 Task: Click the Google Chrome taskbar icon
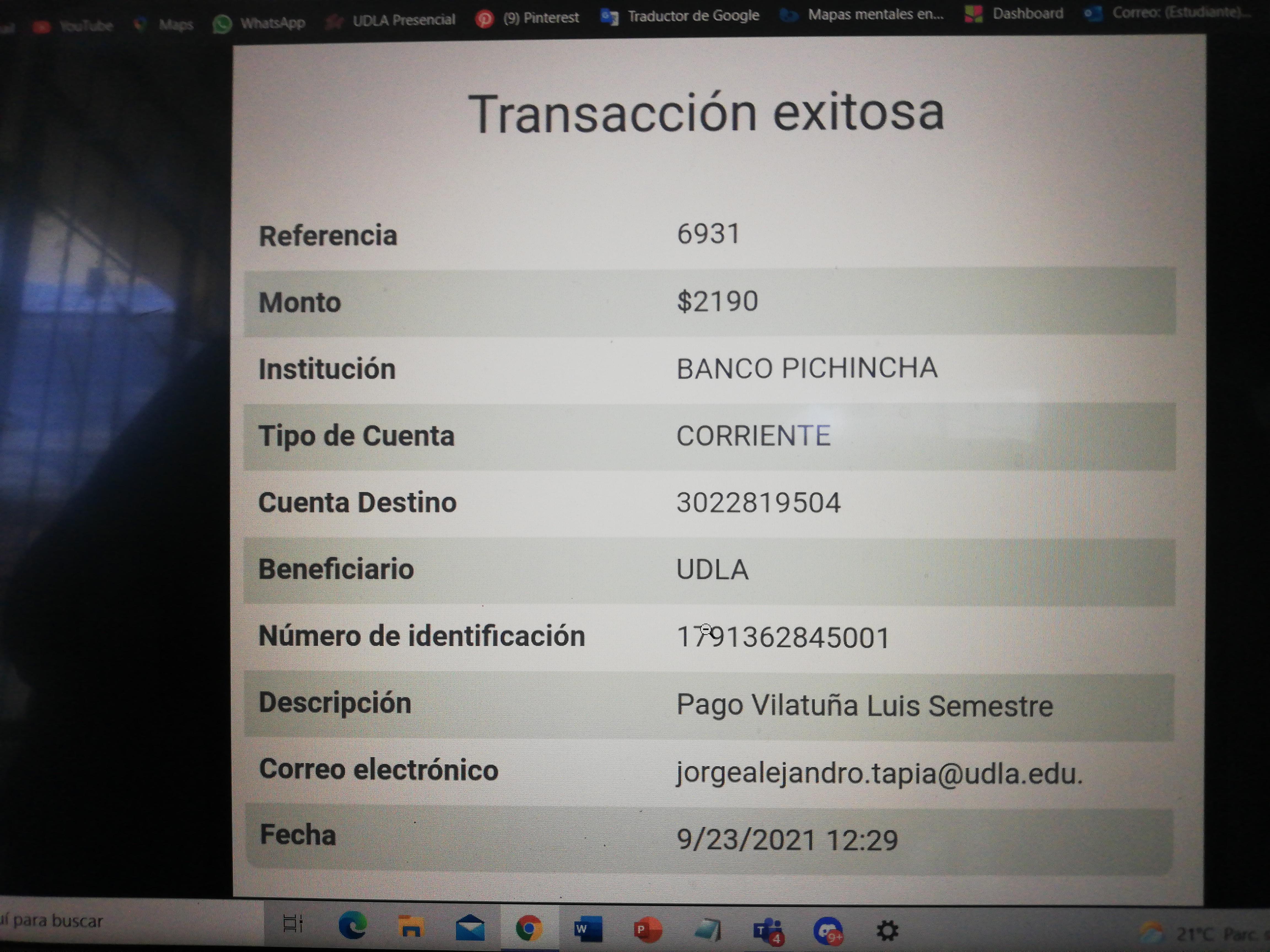[529, 928]
